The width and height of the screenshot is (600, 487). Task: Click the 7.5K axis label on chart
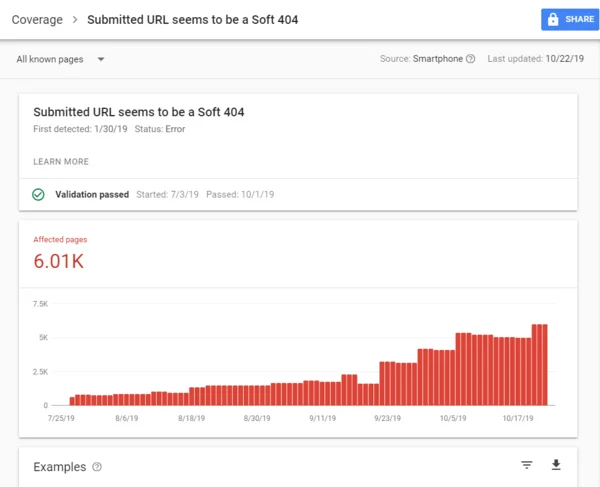[x=40, y=303]
